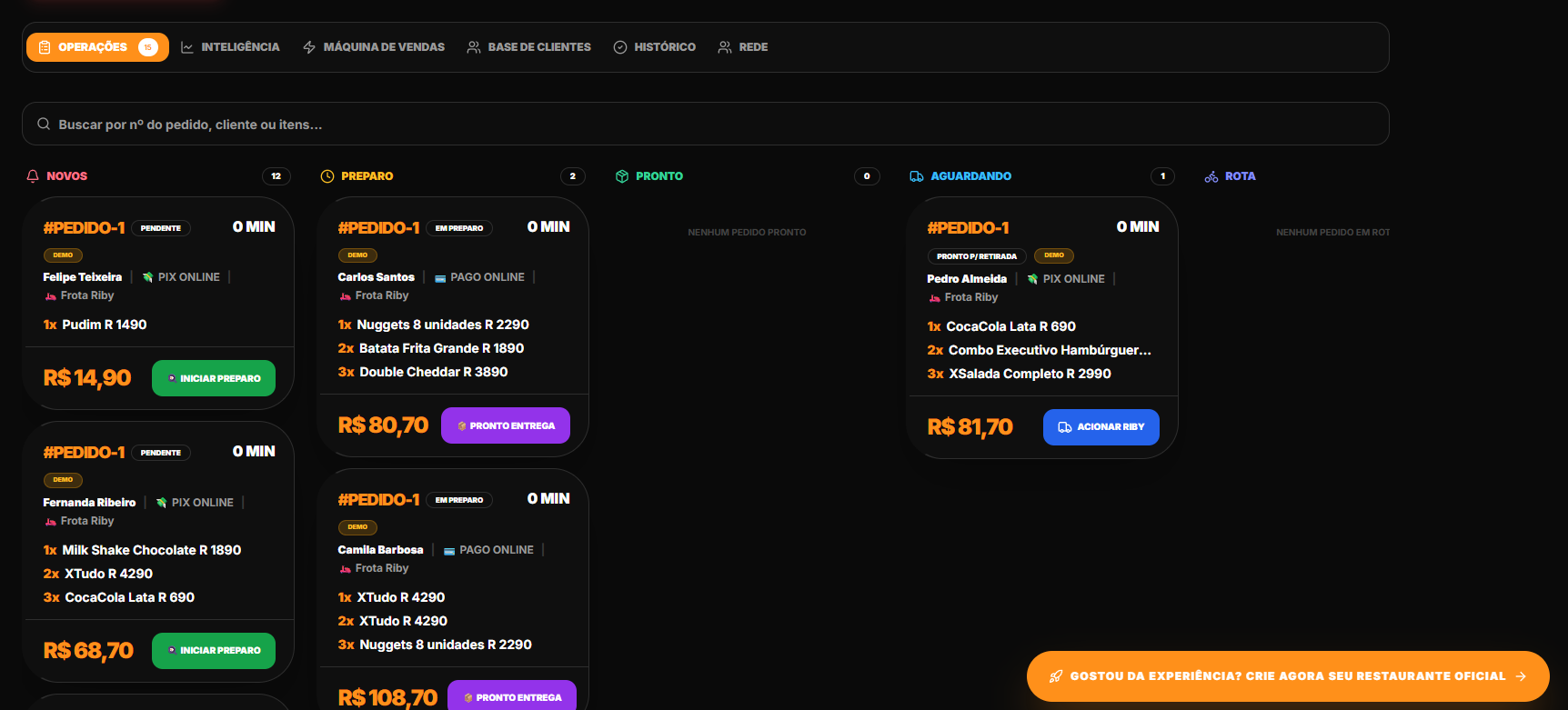The image size is (1568, 710).
Task: Click the item '3x XSalada Completo R 2990'
Action: pyautogui.click(x=1020, y=374)
